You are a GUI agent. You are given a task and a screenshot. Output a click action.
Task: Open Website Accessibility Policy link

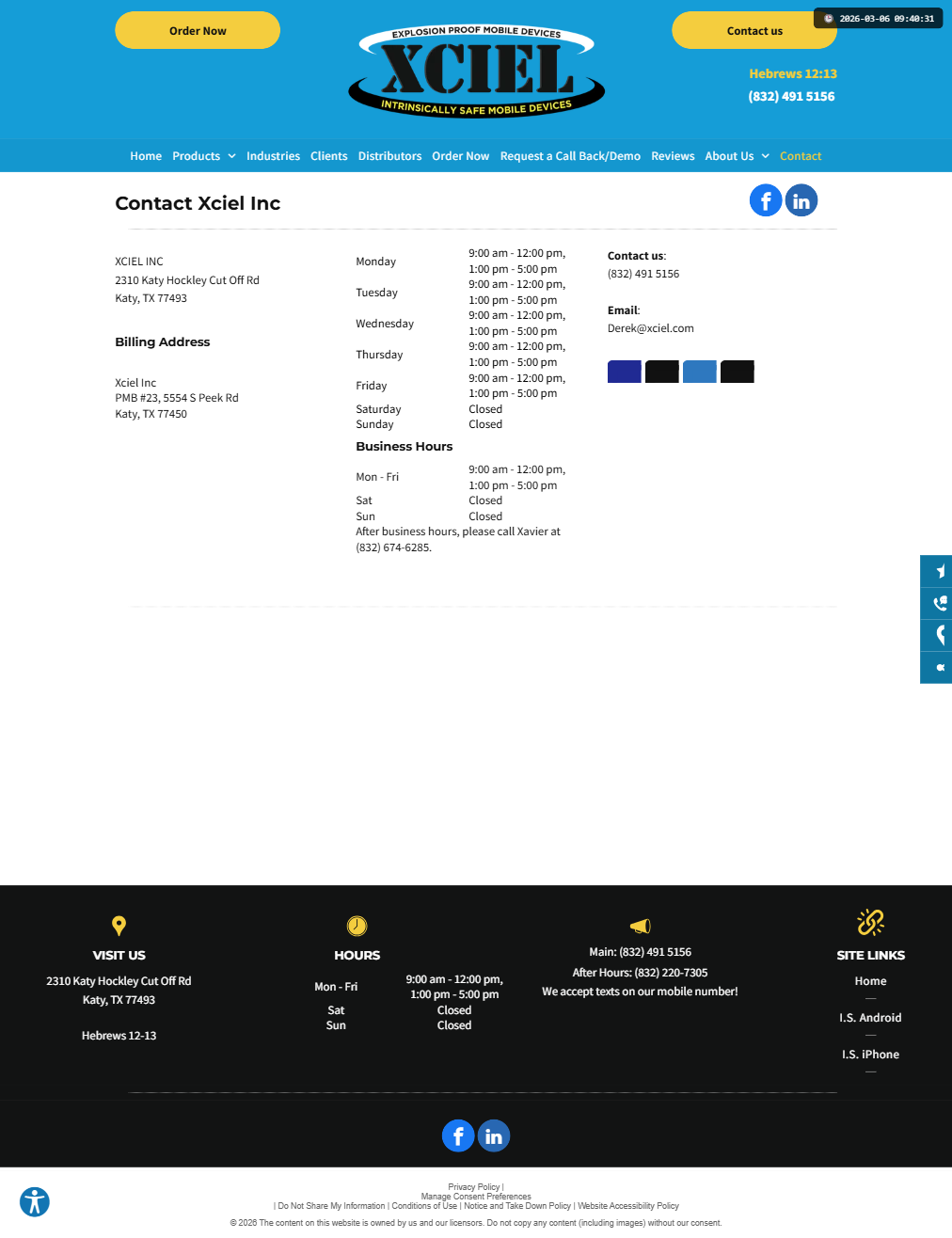tap(628, 1206)
